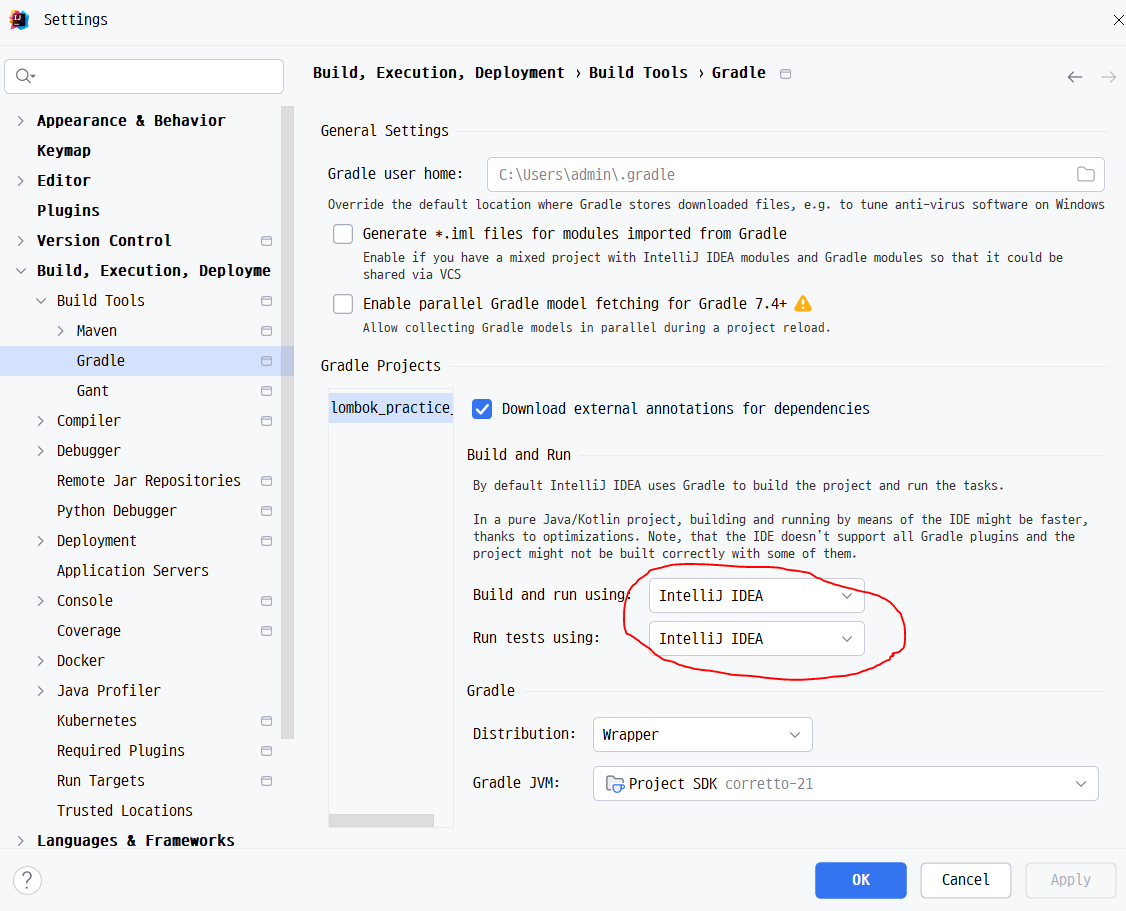This screenshot has width=1126, height=911.
Task: Expand the Java Profiler tree node
Action: [x=41, y=691]
